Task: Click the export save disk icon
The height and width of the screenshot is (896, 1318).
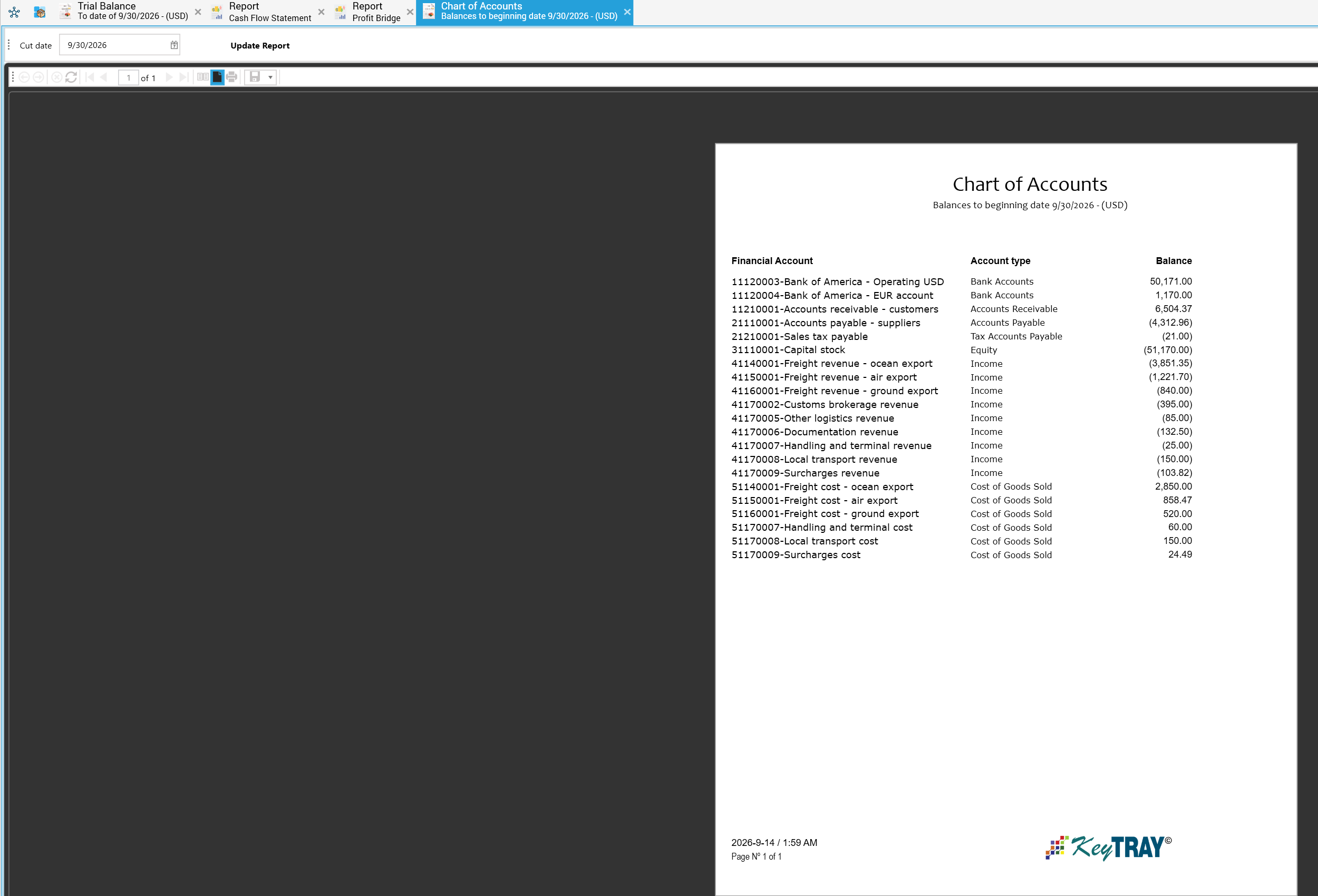Action: (x=255, y=77)
